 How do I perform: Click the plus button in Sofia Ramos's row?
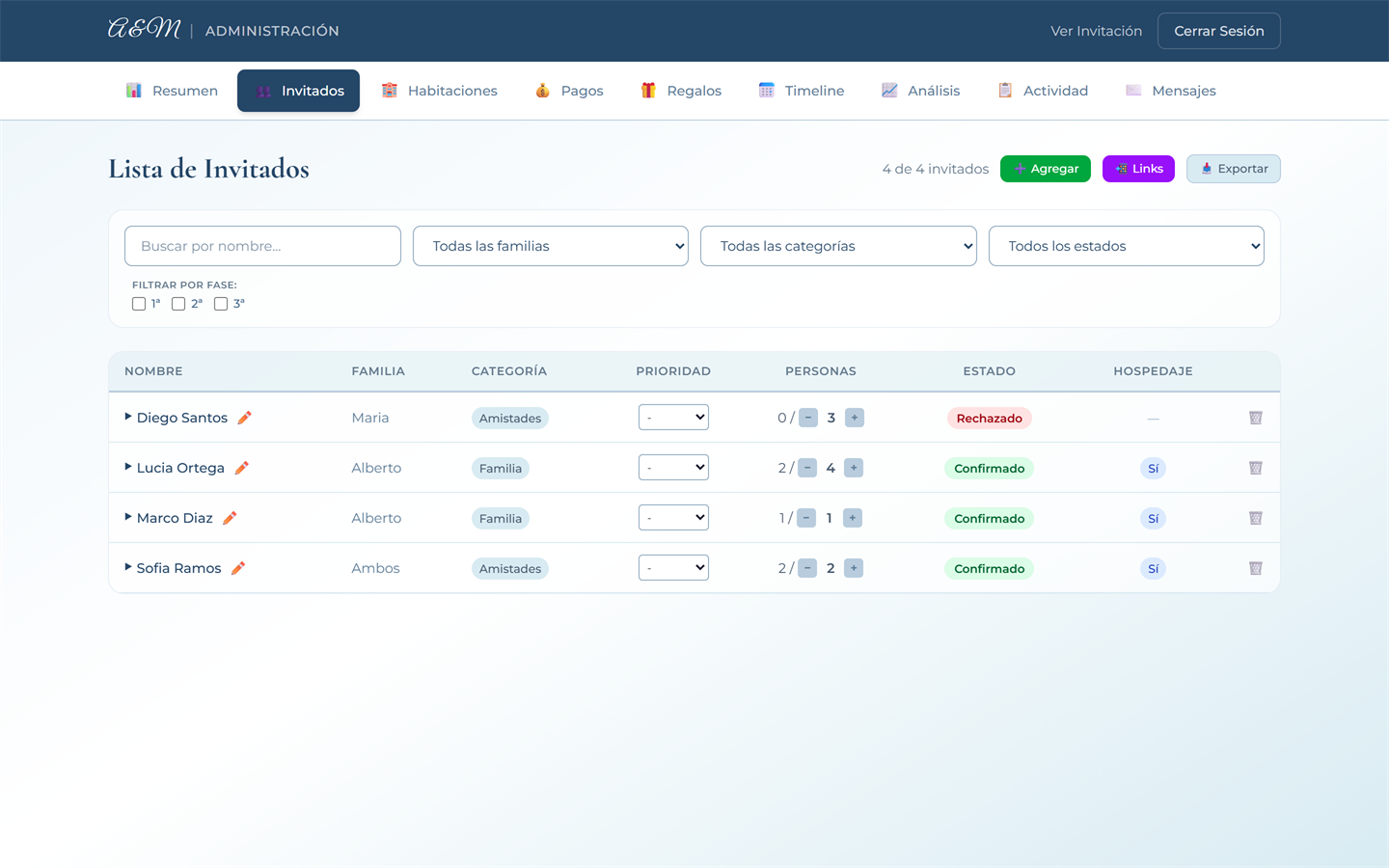[x=854, y=568]
